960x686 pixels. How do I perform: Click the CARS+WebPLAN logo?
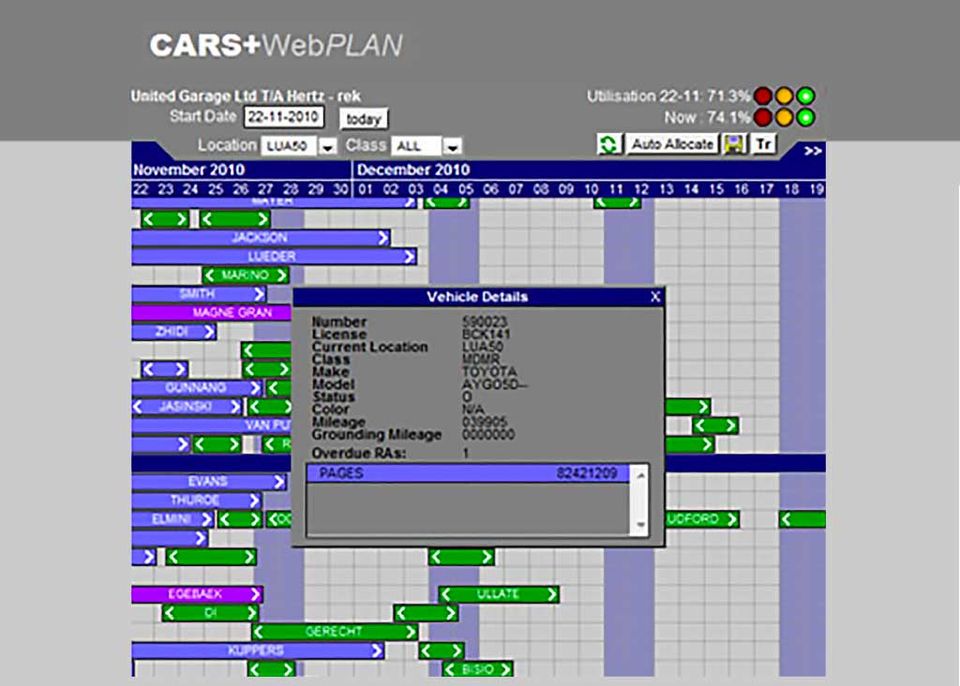click(x=276, y=45)
